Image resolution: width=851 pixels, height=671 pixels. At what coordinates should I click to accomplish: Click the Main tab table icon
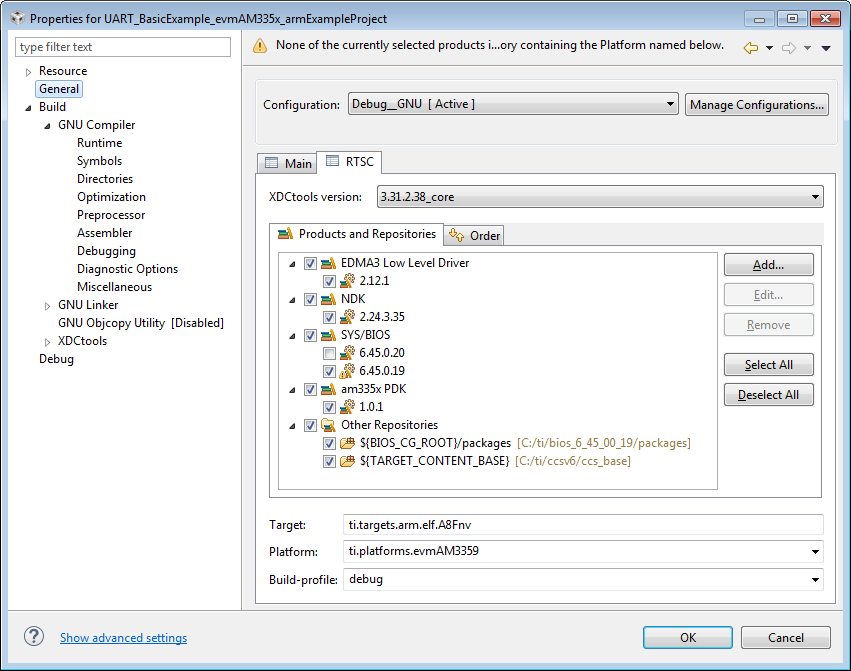click(271, 163)
